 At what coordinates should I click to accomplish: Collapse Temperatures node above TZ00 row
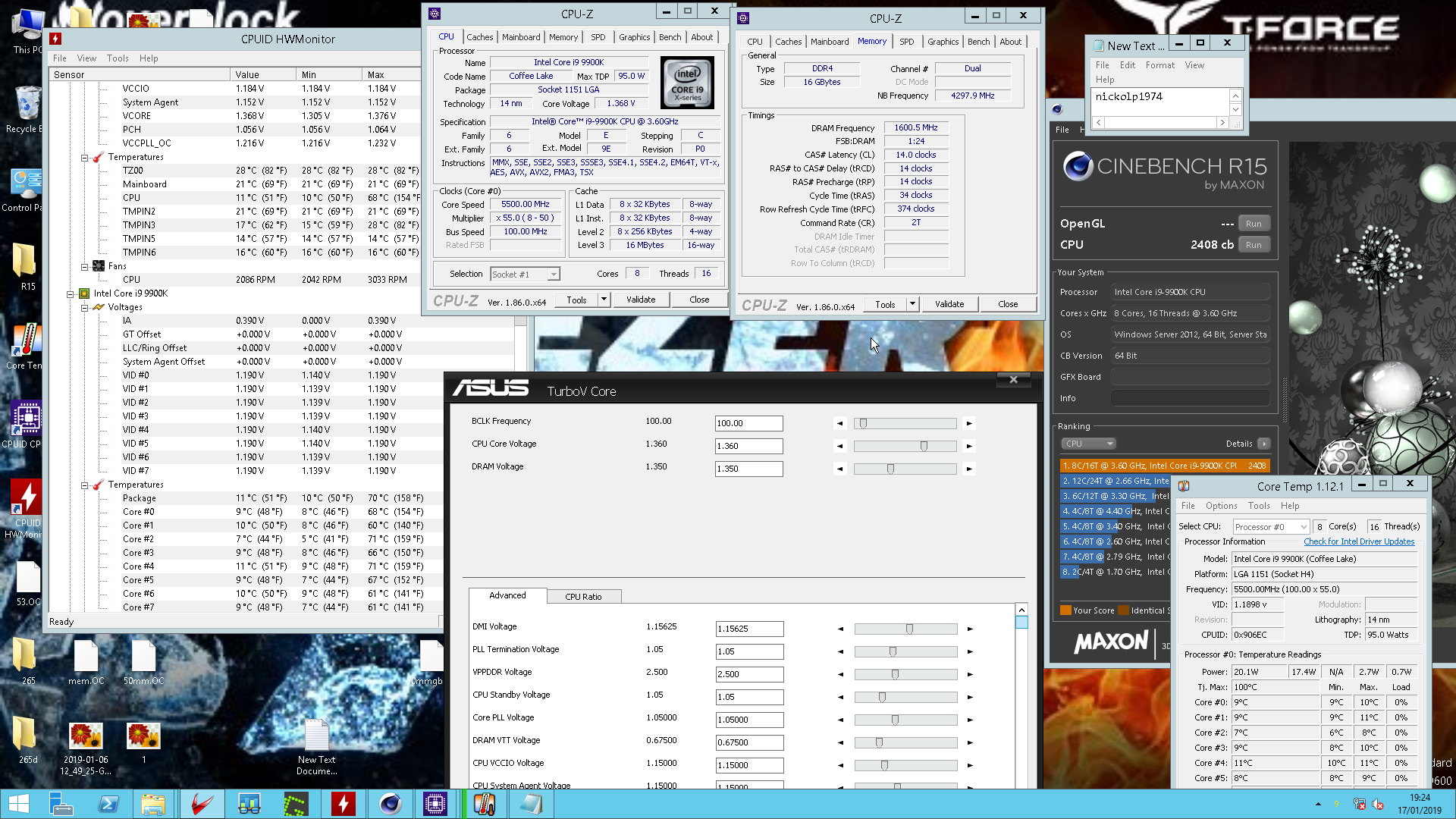click(x=84, y=157)
